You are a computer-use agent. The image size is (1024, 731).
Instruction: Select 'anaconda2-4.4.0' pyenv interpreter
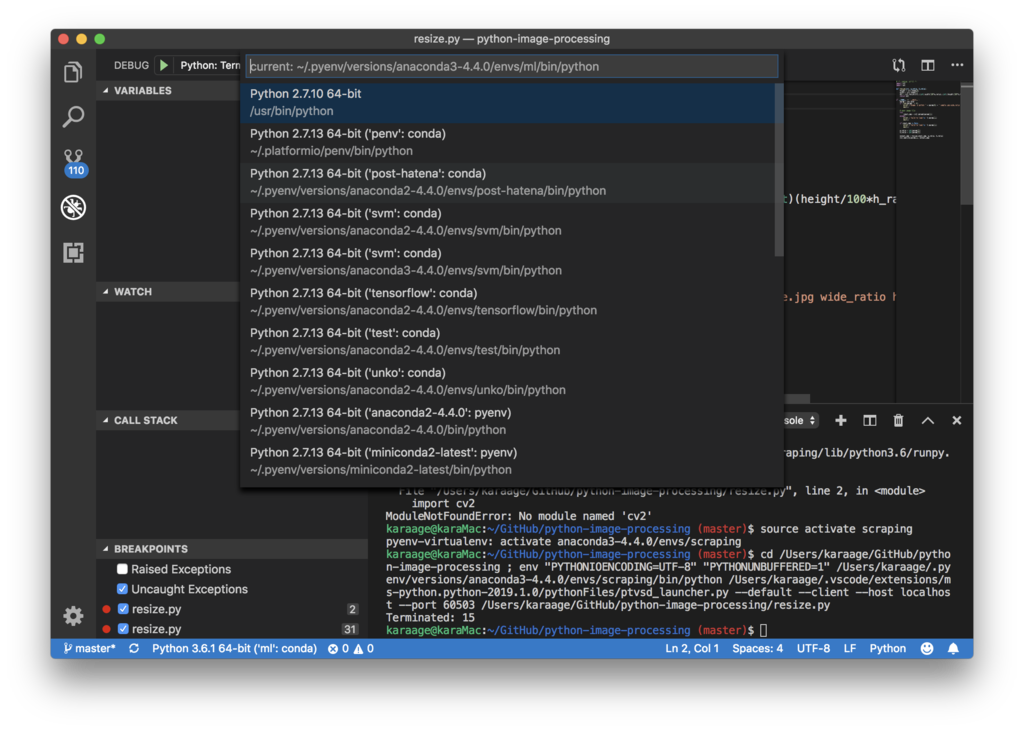tap(508, 421)
